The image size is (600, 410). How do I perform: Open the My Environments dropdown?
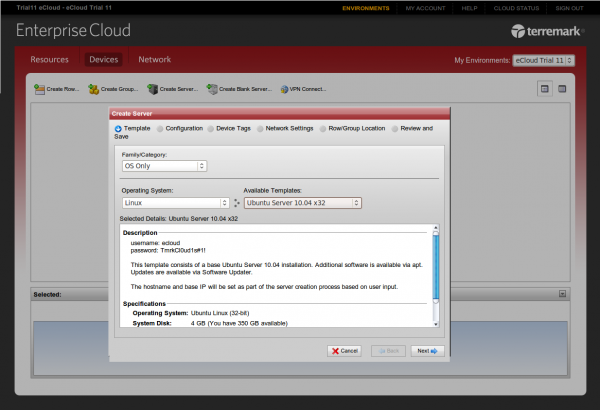543,60
